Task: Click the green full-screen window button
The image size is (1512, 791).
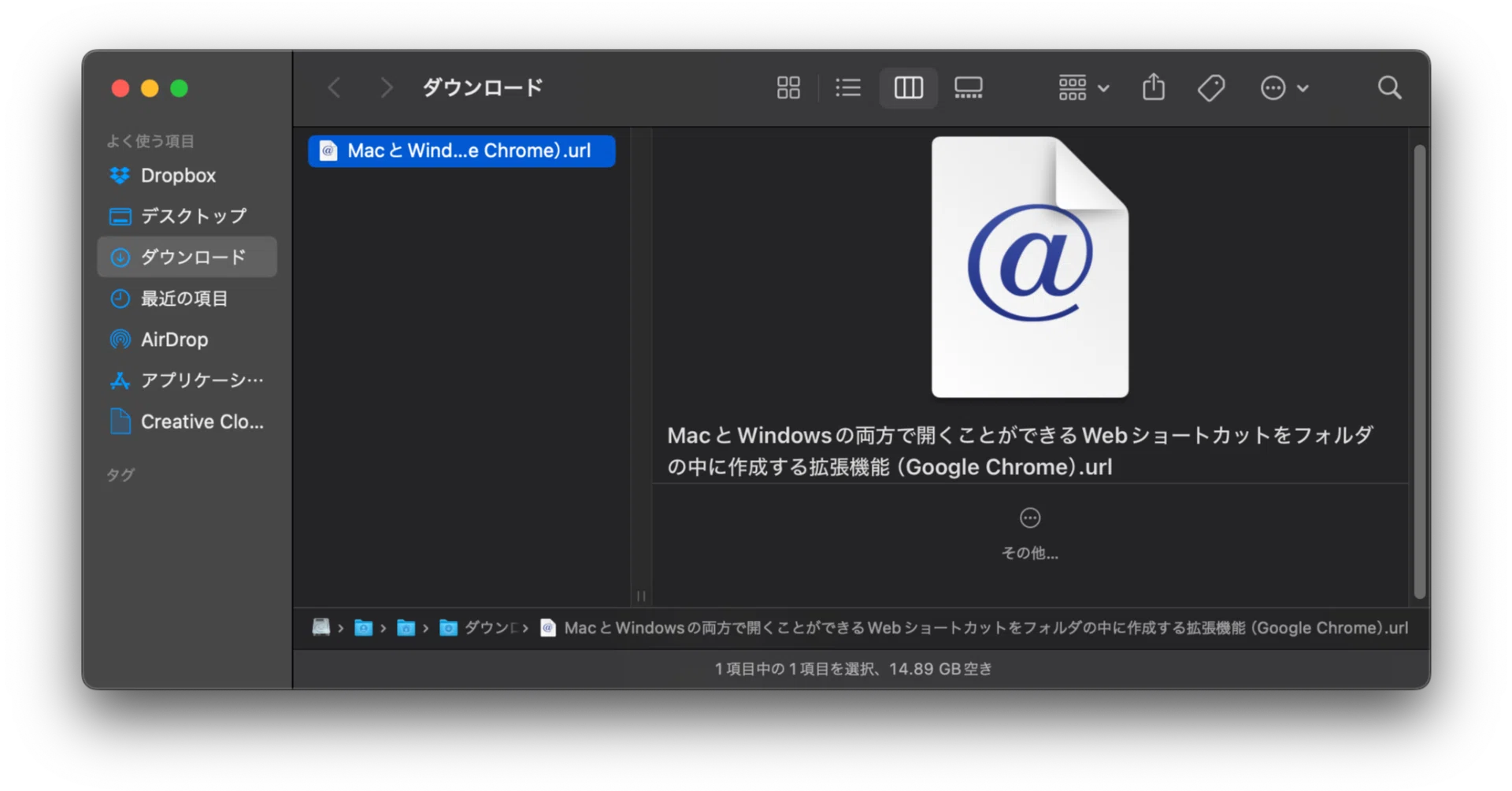Action: point(179,88)
